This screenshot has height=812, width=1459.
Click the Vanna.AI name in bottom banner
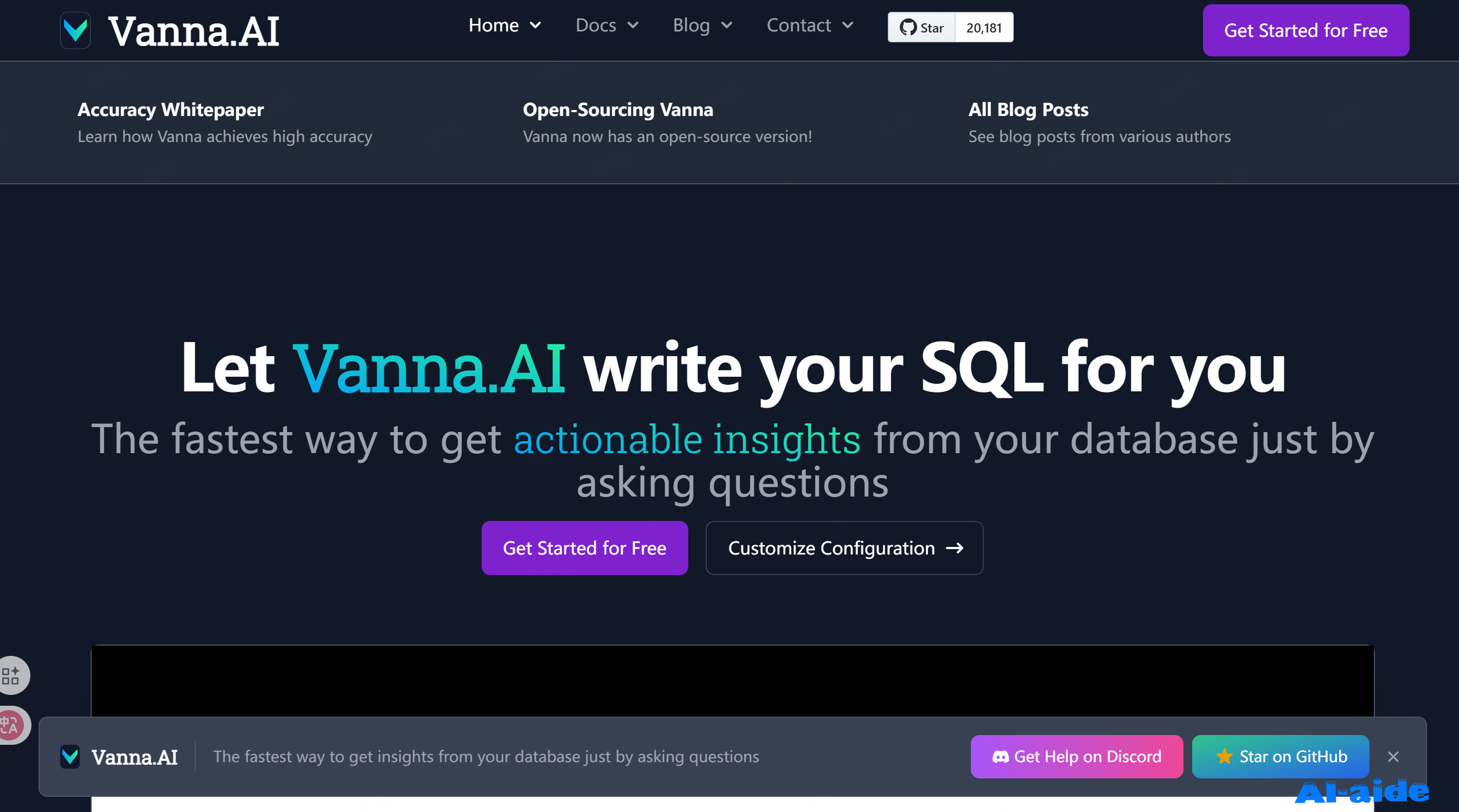[x=134, y=757]
